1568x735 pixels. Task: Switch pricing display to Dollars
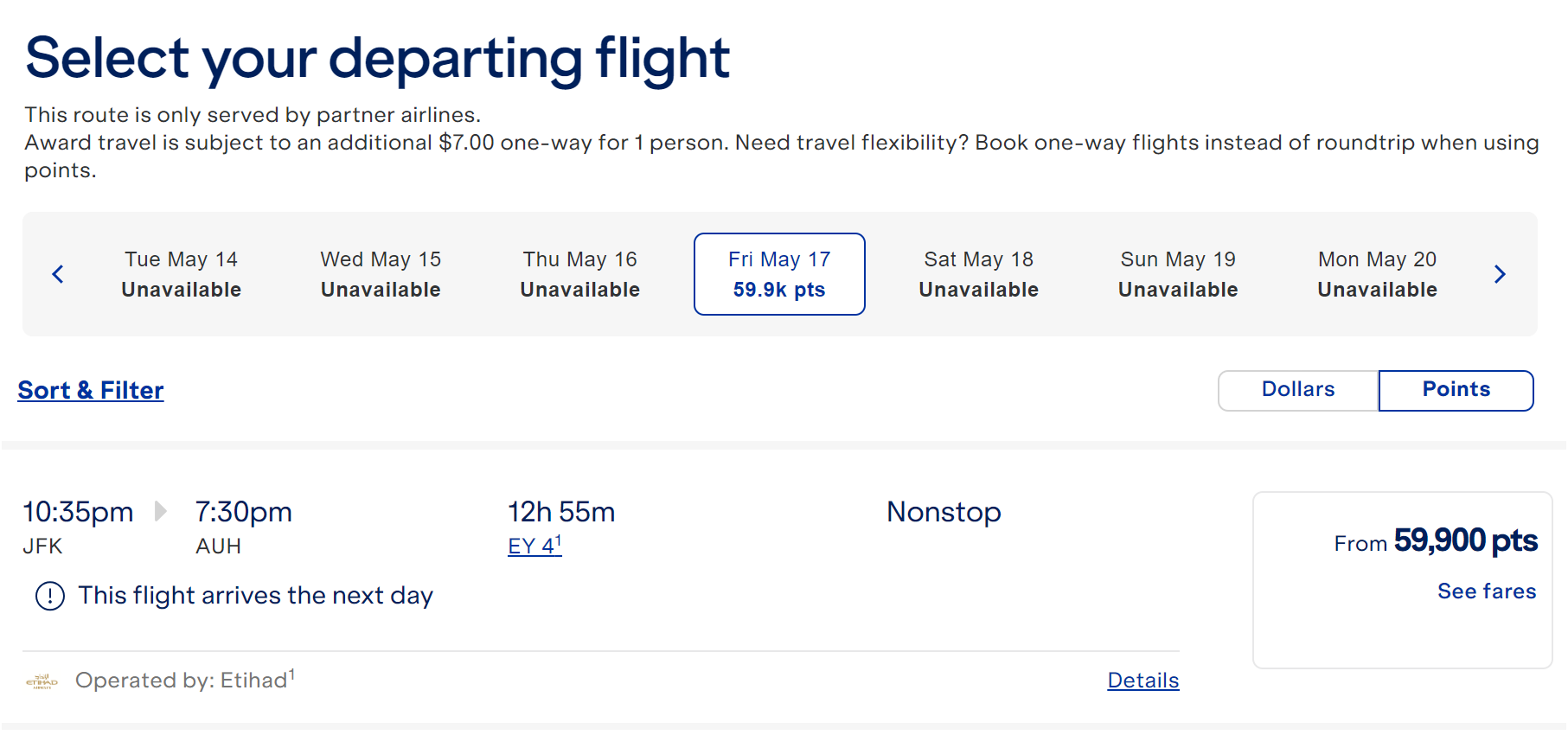[1297, 390]
